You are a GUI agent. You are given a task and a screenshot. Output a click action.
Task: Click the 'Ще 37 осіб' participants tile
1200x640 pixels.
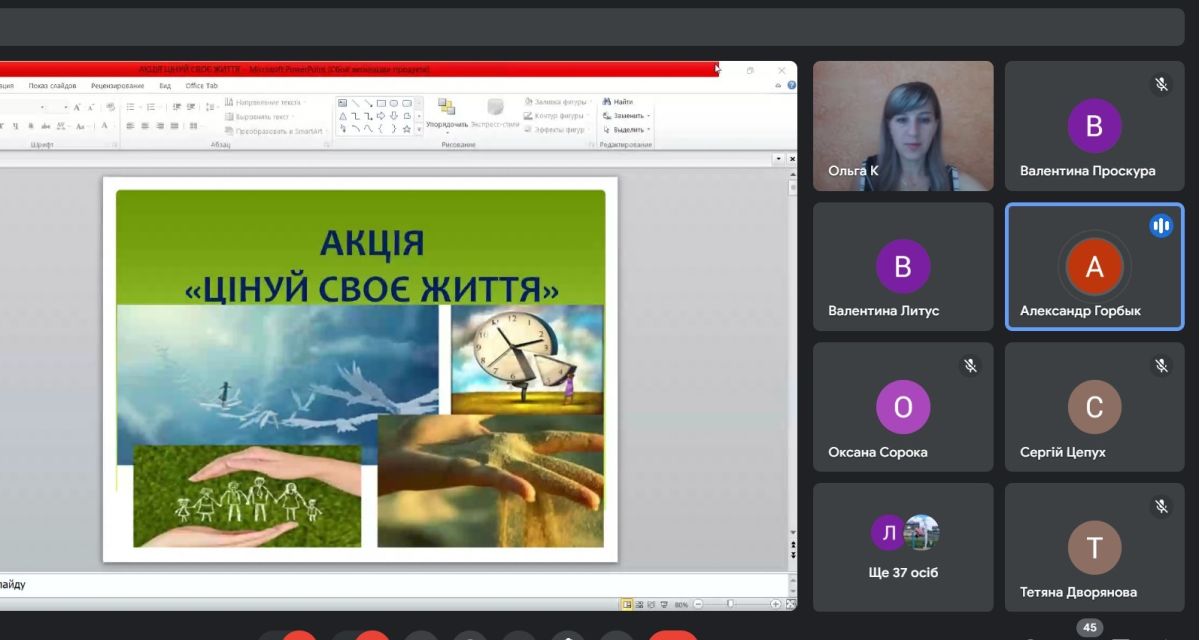coord(903,547)
